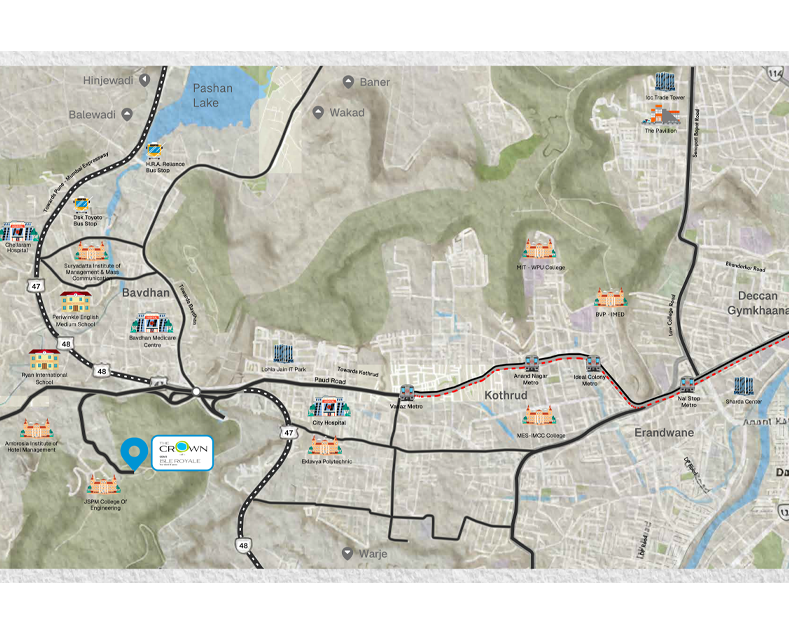Click the blue location pin marker
The width and height of the screenshot is (789, 634).
point(132,454)
